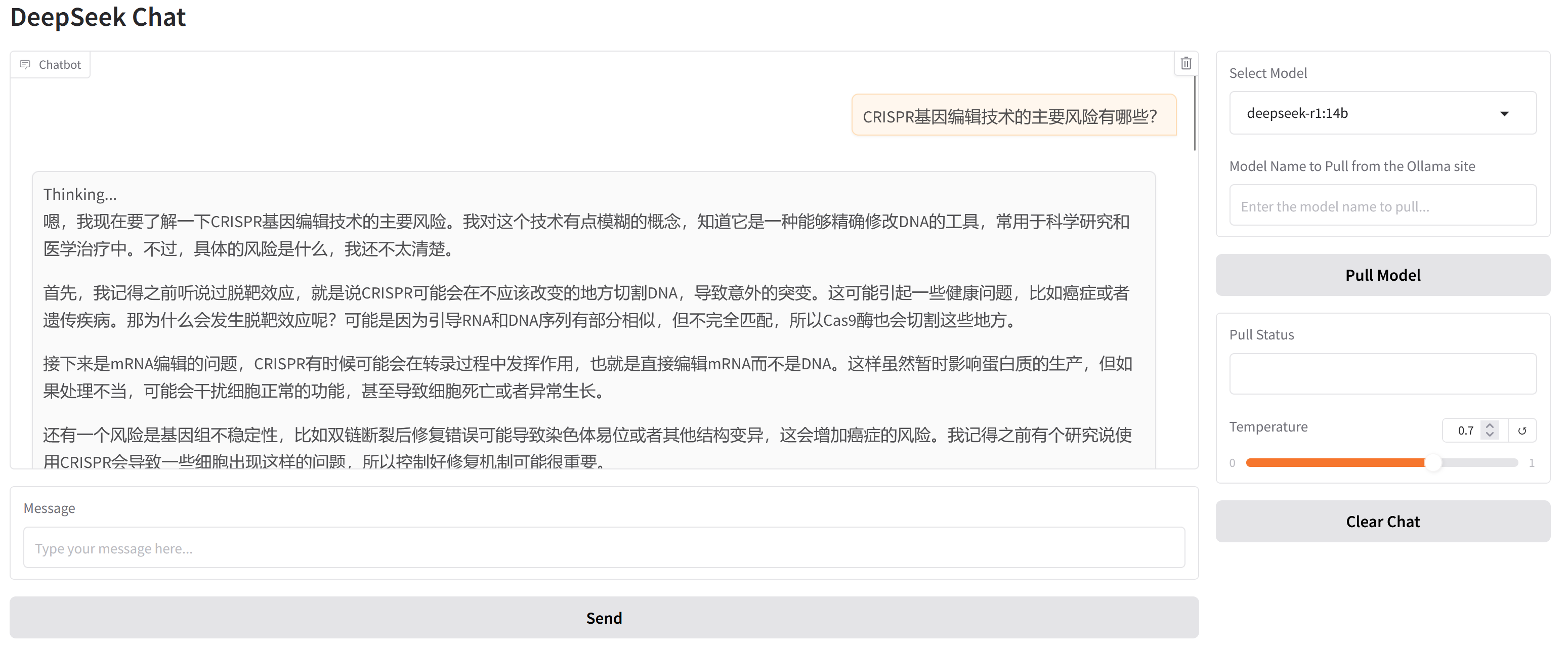Click the user question bubble about CRISPR

[1013, 116]
